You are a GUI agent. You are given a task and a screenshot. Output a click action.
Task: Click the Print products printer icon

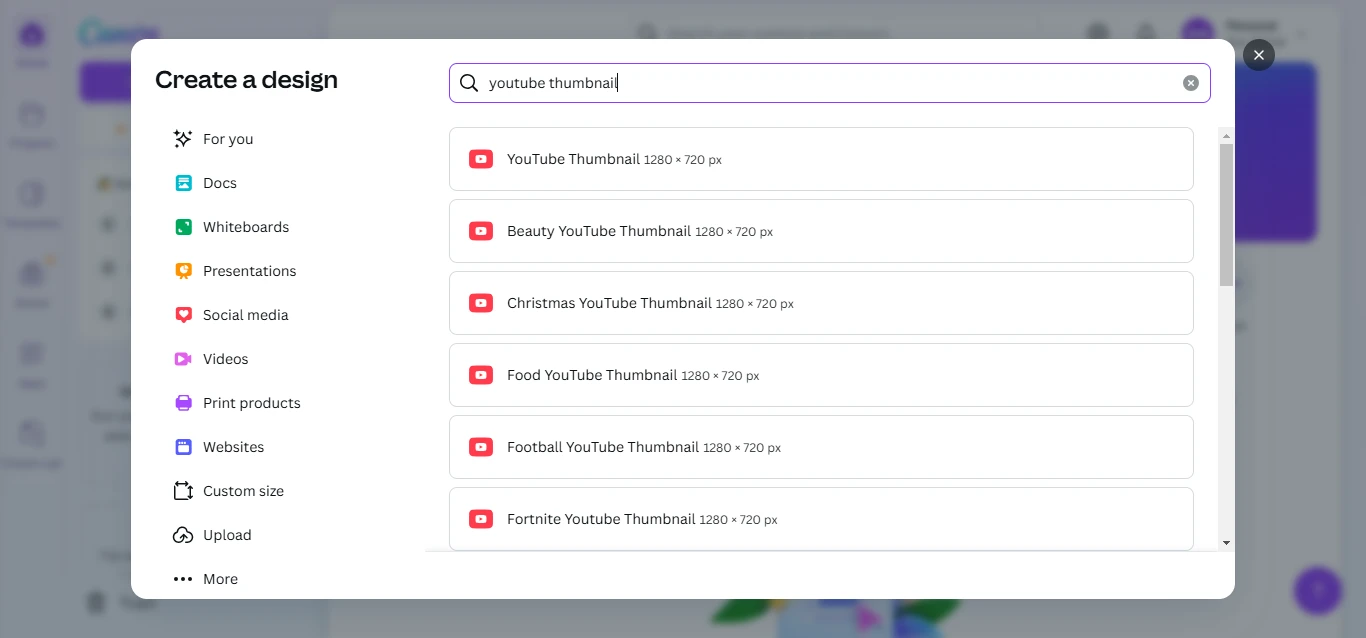click(183, 403)
